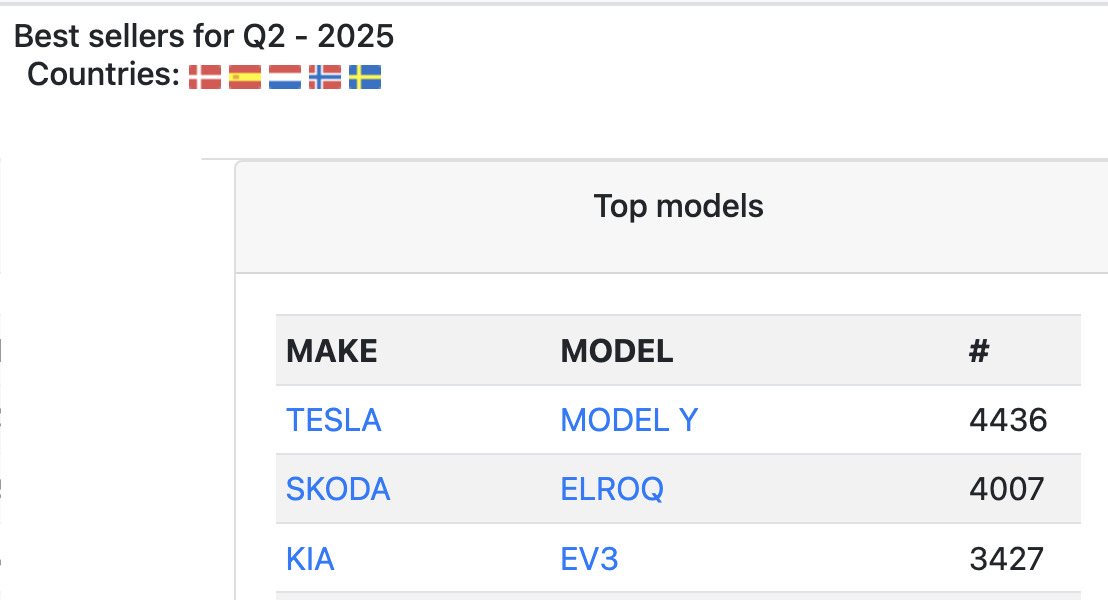The image size is (1108, 600).
Task: Open the ELROQ model link
Action: 612,489
